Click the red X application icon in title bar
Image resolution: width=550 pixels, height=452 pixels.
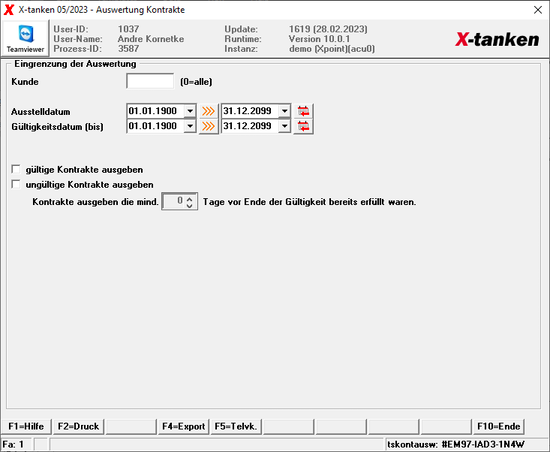[x=9, y=10]
